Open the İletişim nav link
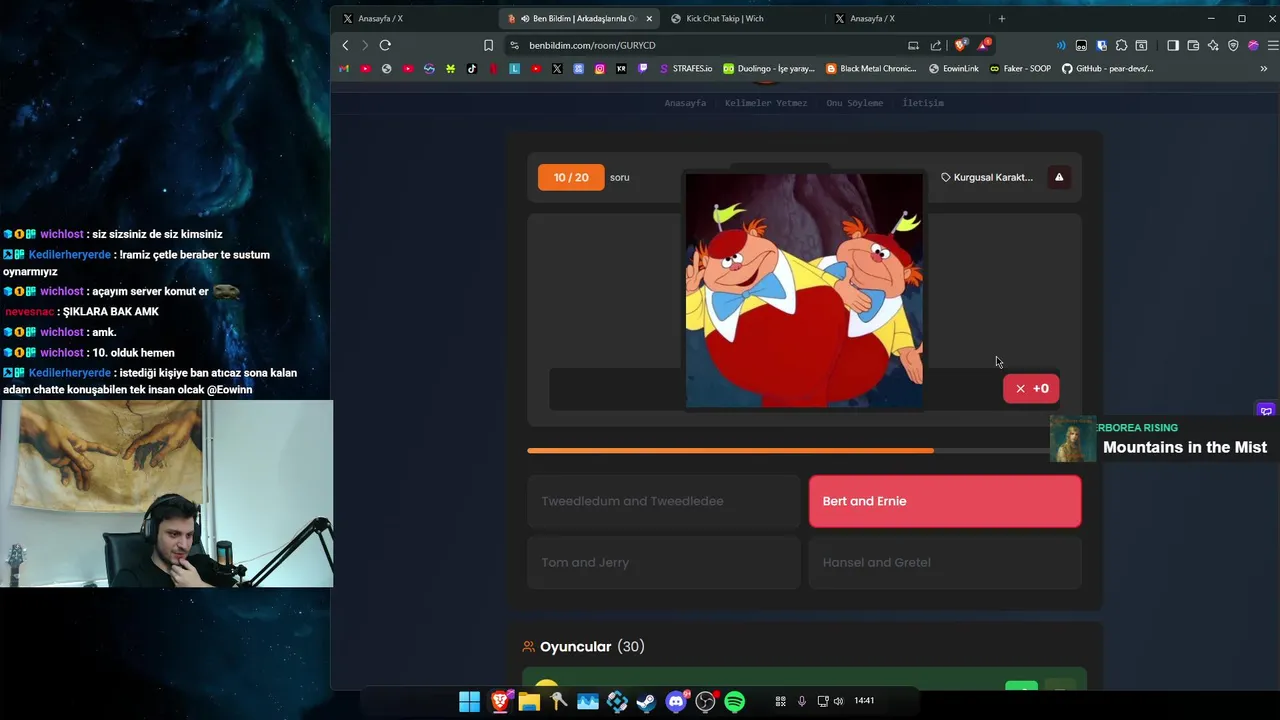 pyautogui.click(x=923, y=103)
